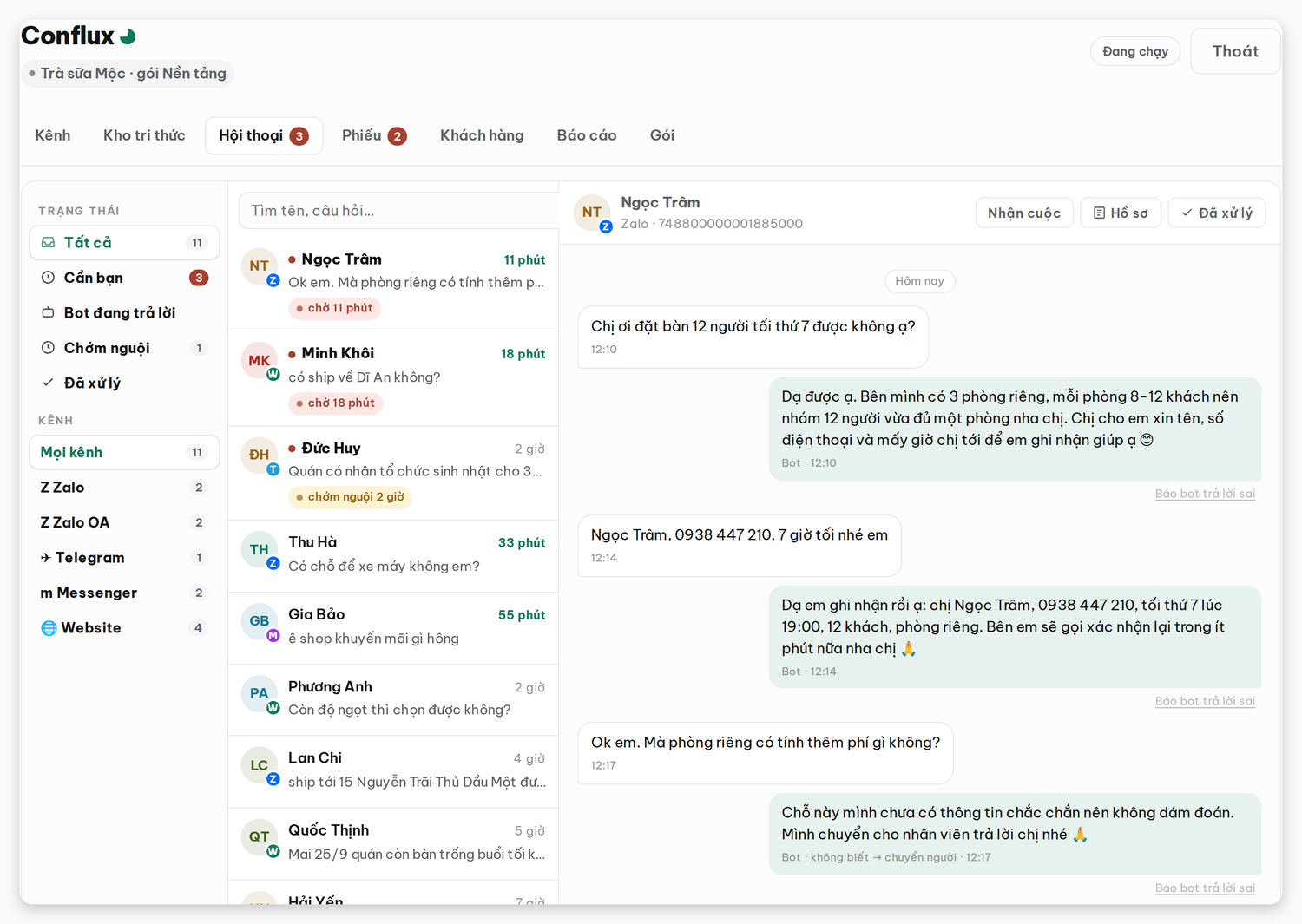This screenshot has height=924, width=1302.
Task: Open the Gói tab
Action: pyautogui.click(x=662, y=135)
